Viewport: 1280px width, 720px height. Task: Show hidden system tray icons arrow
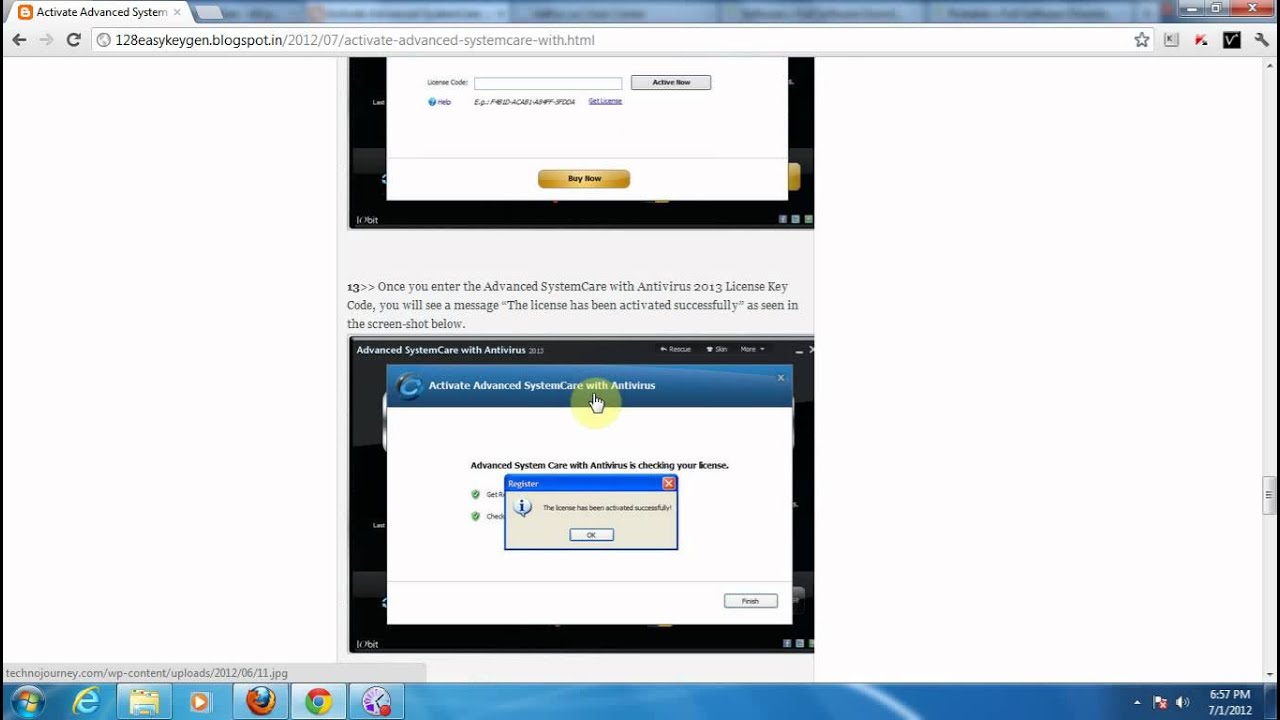click(x=1137, y=702)
